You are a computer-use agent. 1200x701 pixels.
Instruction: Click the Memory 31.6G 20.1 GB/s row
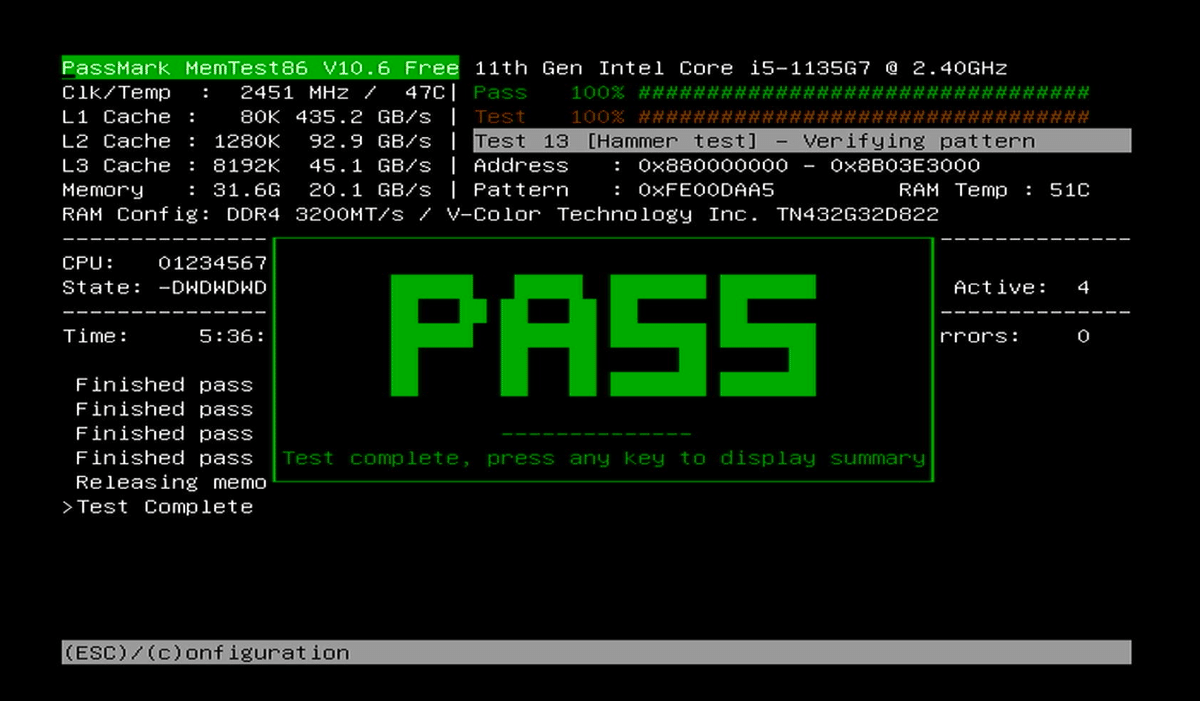(x=246, y=190)
